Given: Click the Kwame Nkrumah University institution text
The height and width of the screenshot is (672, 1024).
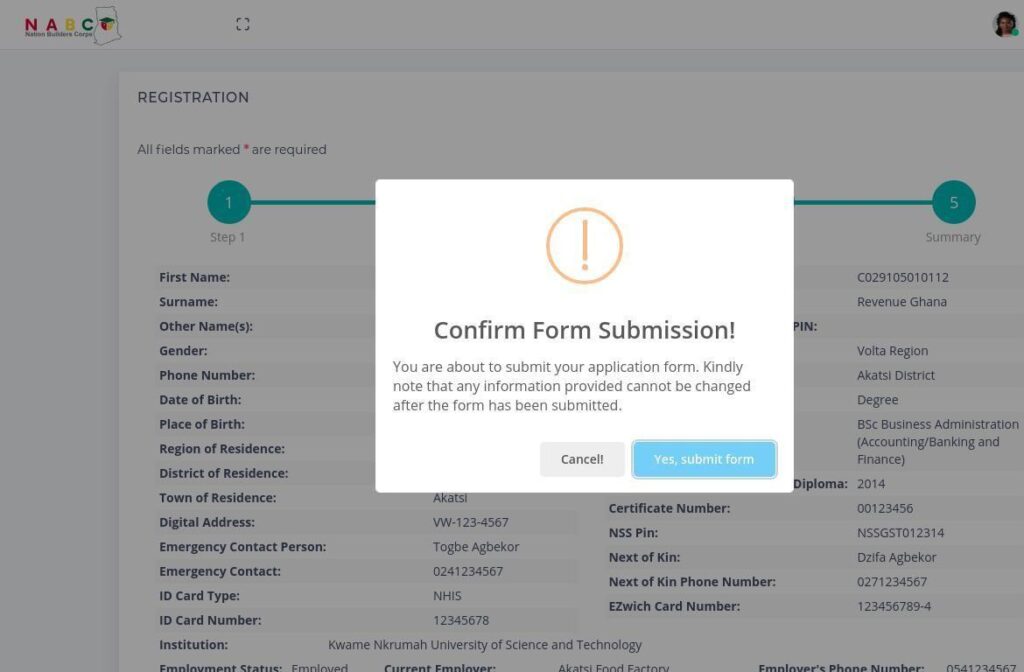Looking at the screenshot, I should pos(485,645).
